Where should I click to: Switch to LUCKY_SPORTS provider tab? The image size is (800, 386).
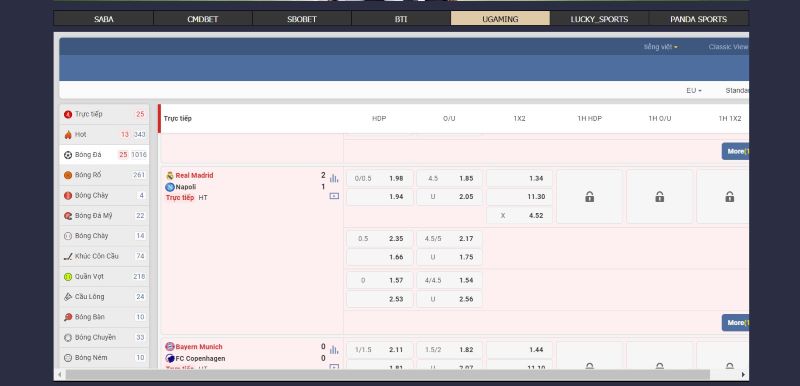tap(599, 19)
